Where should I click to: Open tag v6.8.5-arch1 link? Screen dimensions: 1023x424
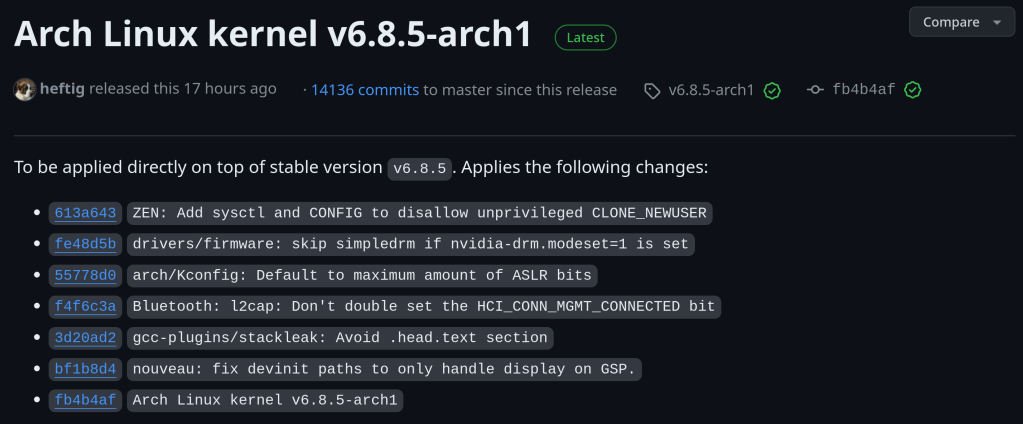[711, 90]
